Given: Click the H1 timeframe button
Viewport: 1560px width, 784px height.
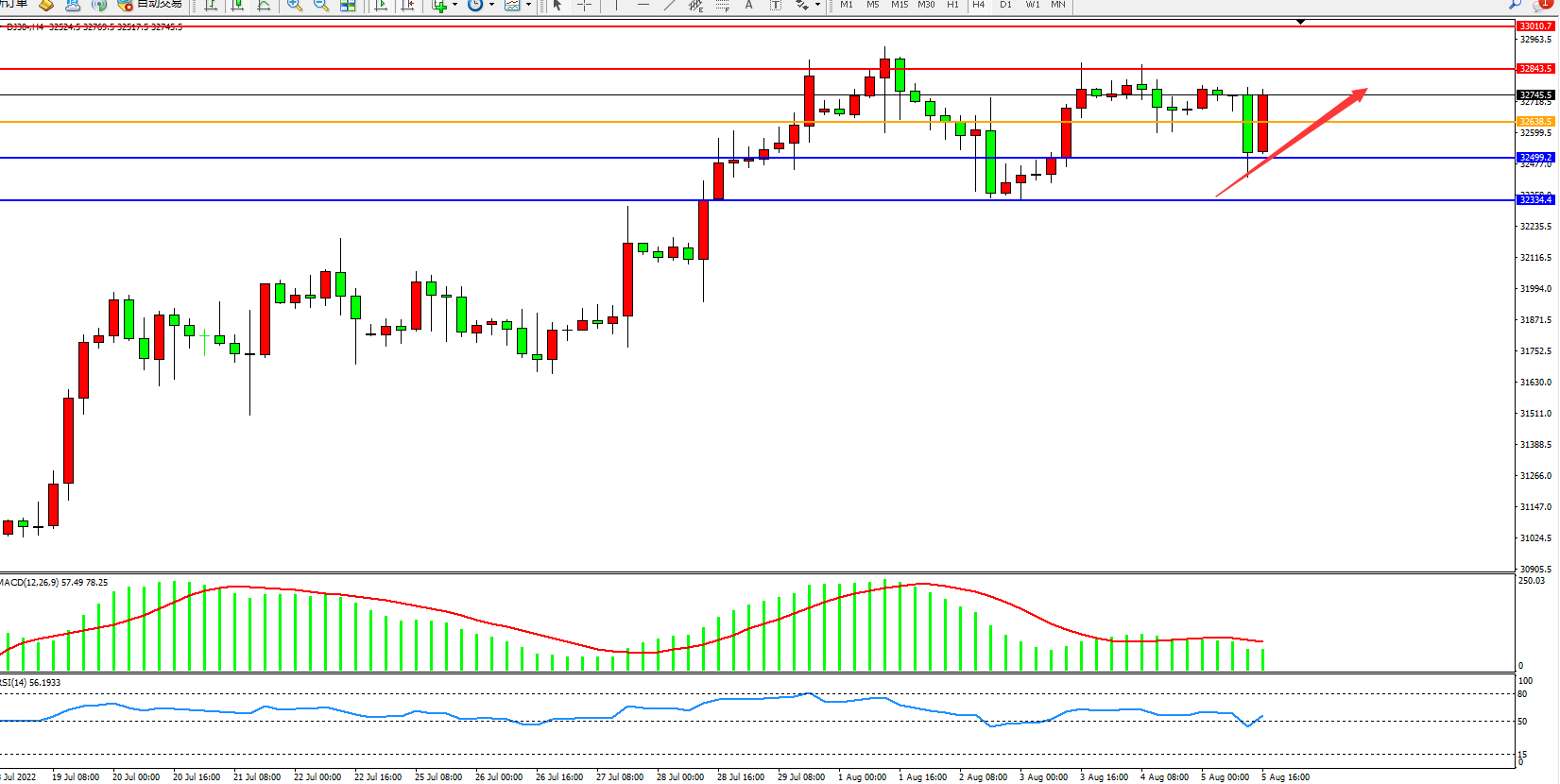Looking at the screenshot, I should click(952, 5).
